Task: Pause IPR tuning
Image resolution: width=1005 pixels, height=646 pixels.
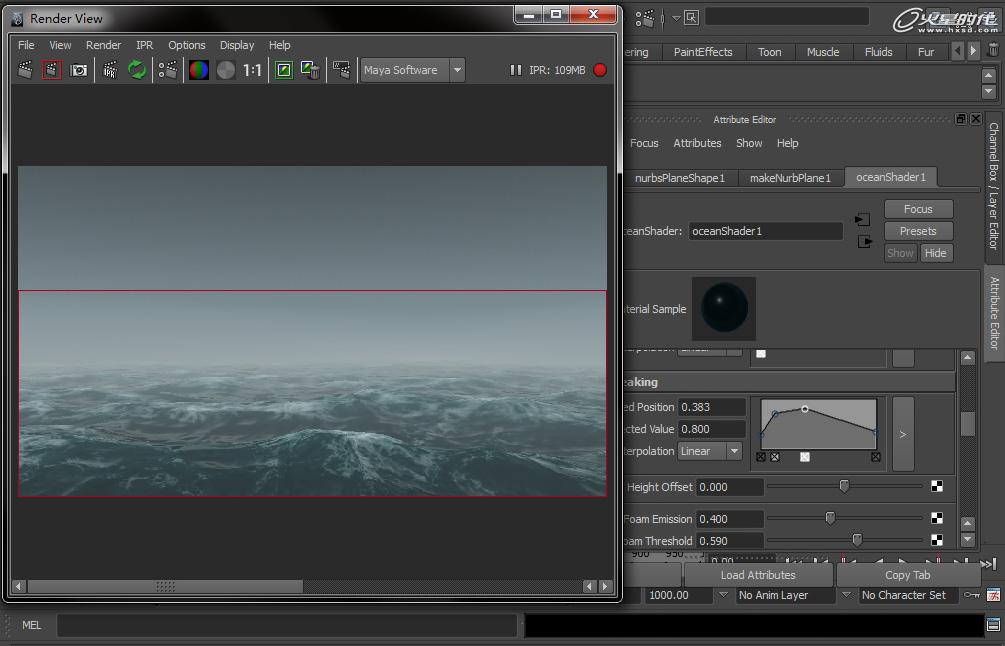Action: click(516, 70)
